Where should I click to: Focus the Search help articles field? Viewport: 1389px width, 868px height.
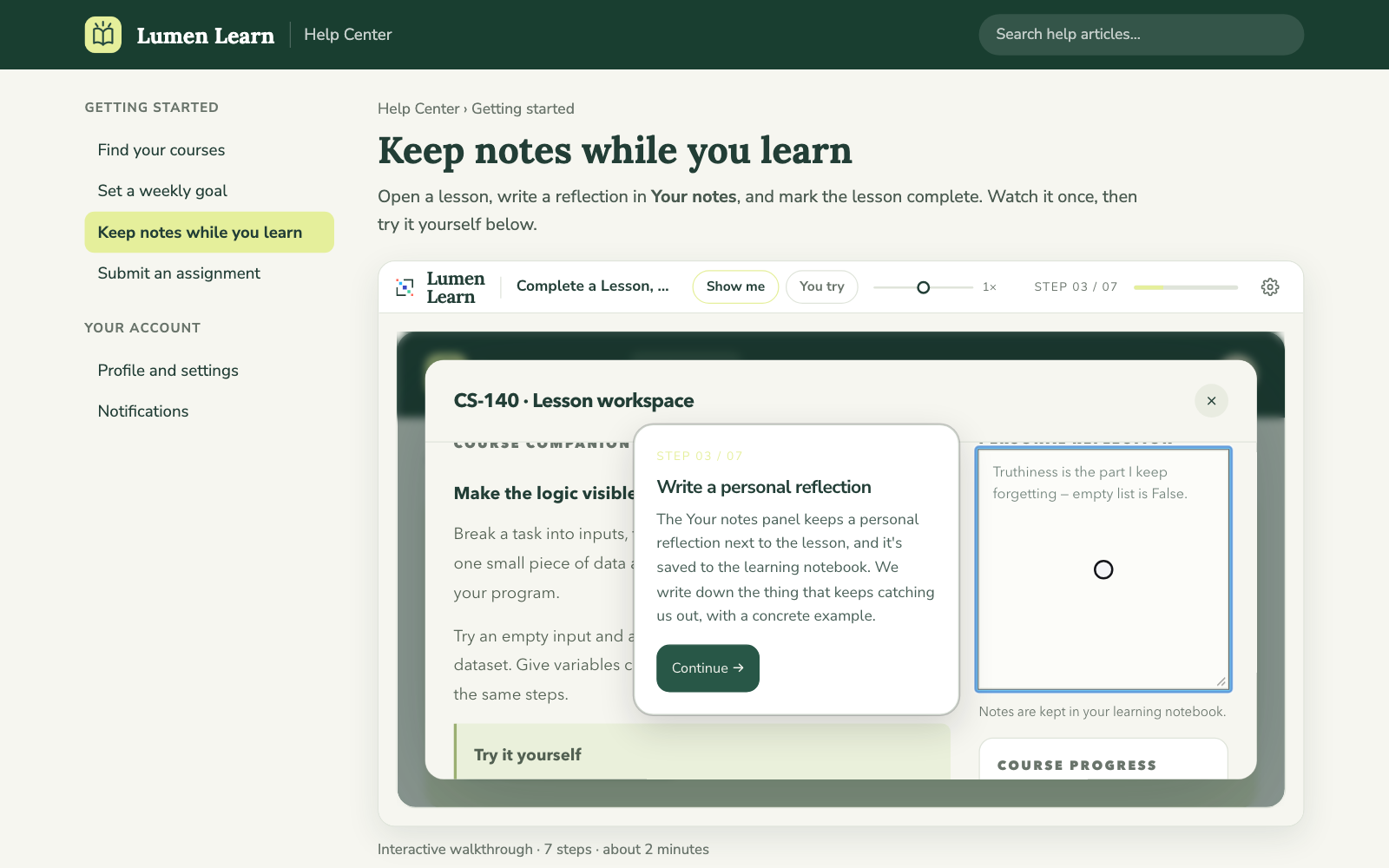click(x=1141, y=35)
